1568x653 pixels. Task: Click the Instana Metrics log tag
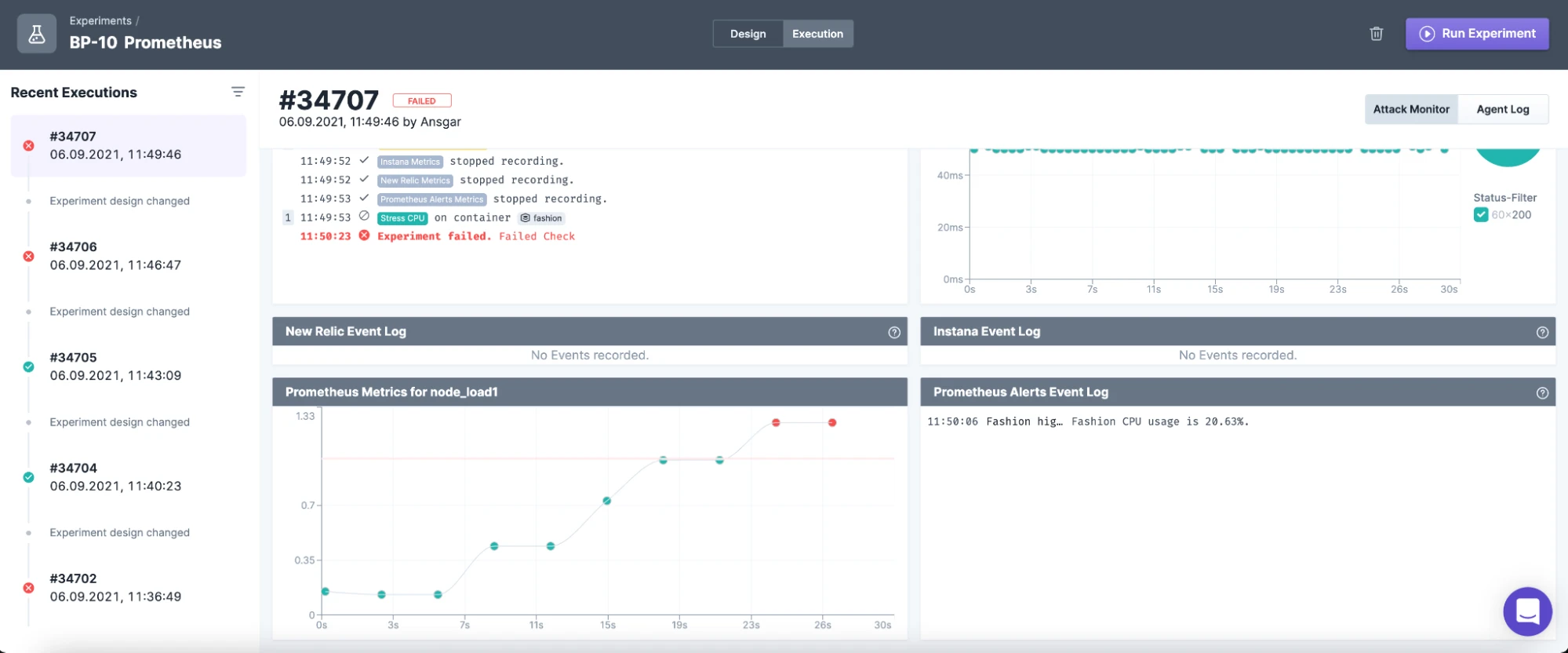point(410,162)
